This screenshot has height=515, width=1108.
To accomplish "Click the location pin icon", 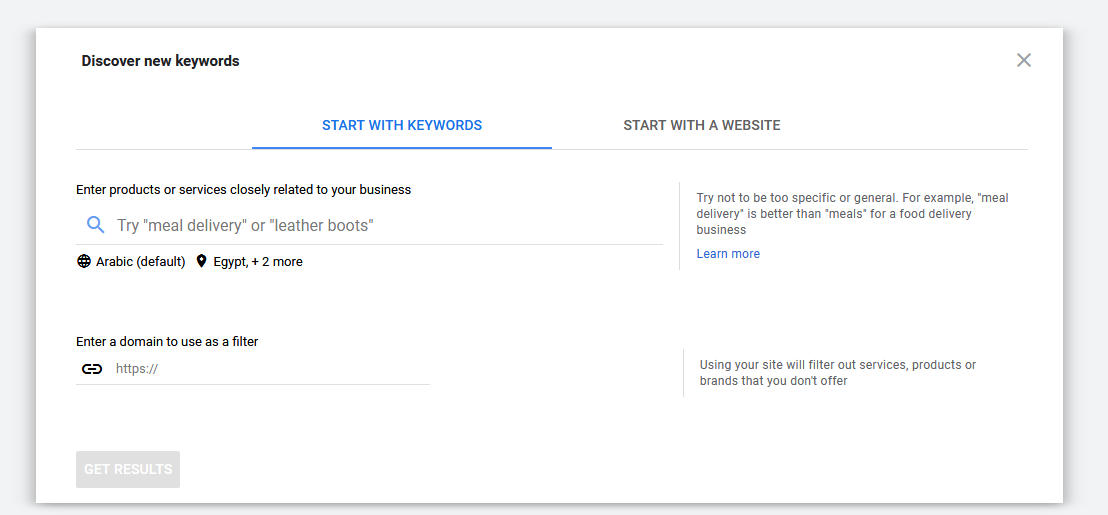I will [x=201, y=262].
